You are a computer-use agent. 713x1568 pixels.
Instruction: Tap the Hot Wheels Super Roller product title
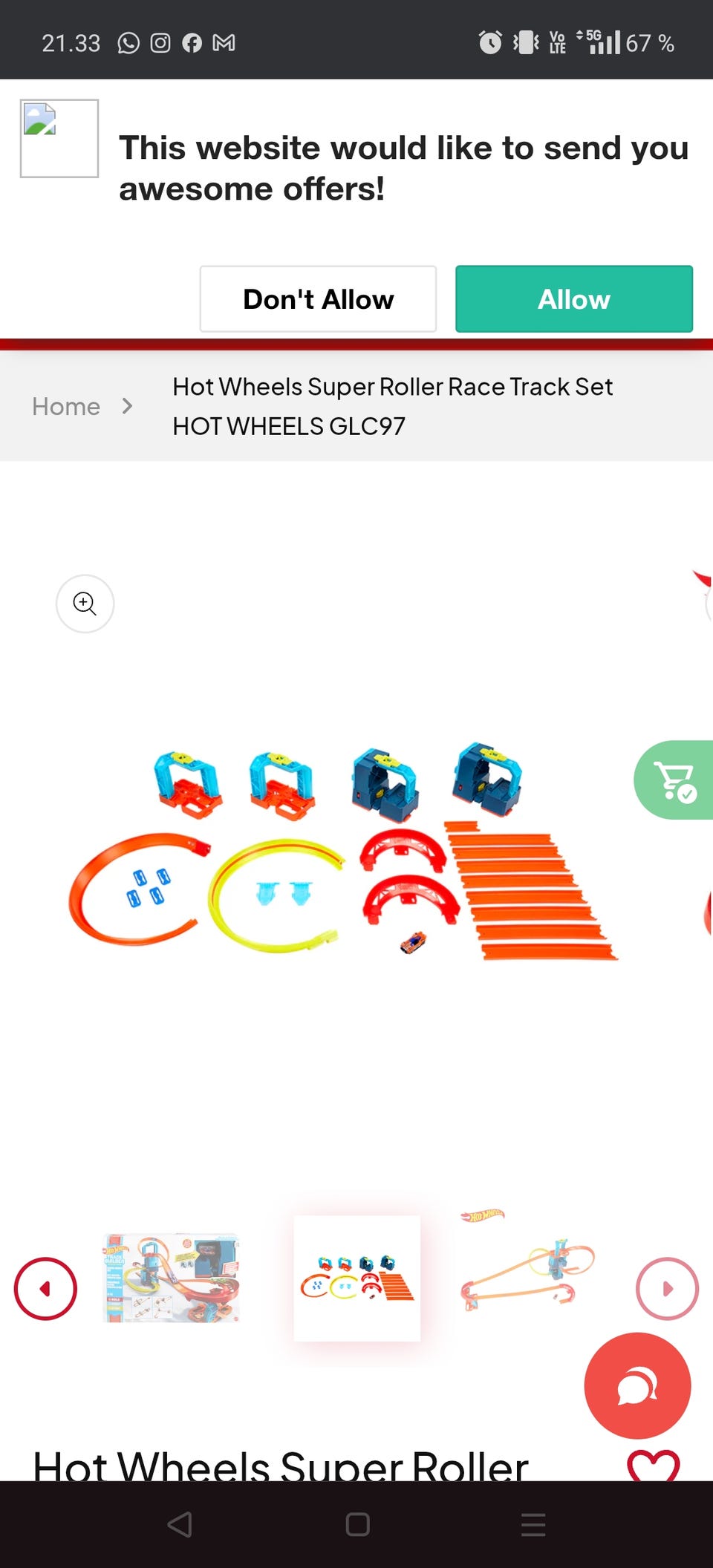[281, 1466]
